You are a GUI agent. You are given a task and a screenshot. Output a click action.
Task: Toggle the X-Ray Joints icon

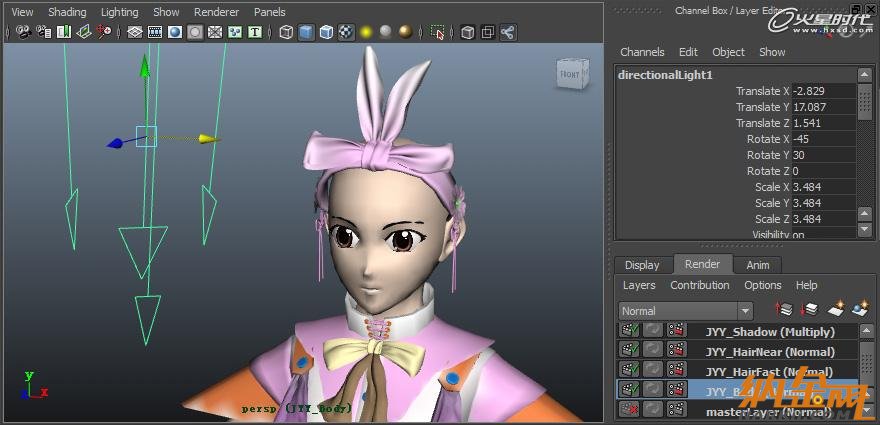pos(507,32)
